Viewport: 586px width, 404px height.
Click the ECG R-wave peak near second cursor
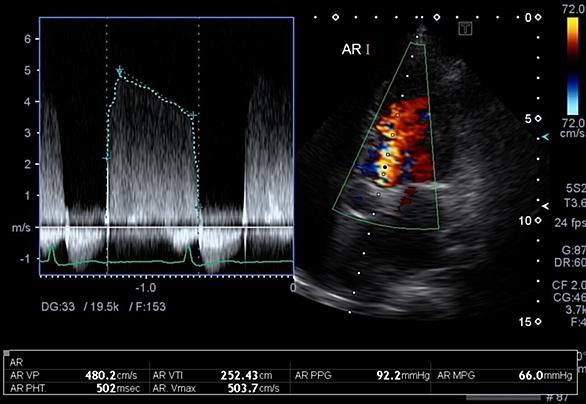tap(188, 247)
